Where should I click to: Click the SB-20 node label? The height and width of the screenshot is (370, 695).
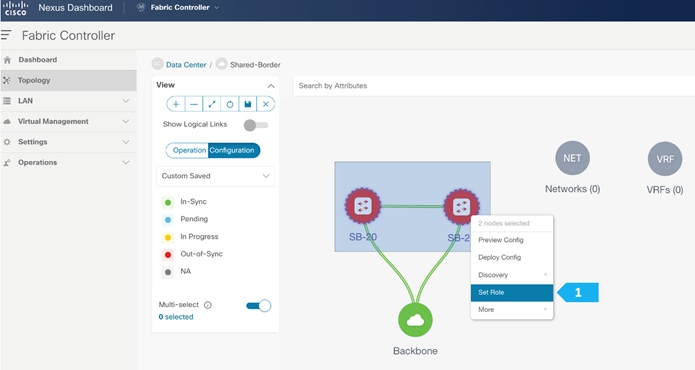[363, 237]
